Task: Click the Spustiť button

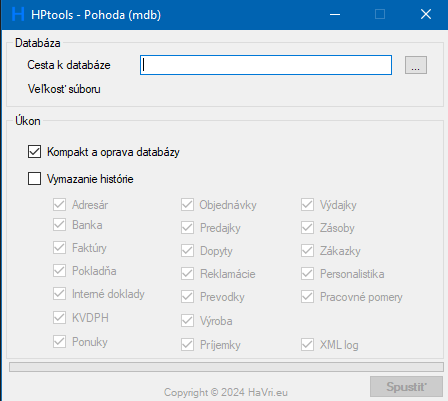Action: tap(406, 387)
